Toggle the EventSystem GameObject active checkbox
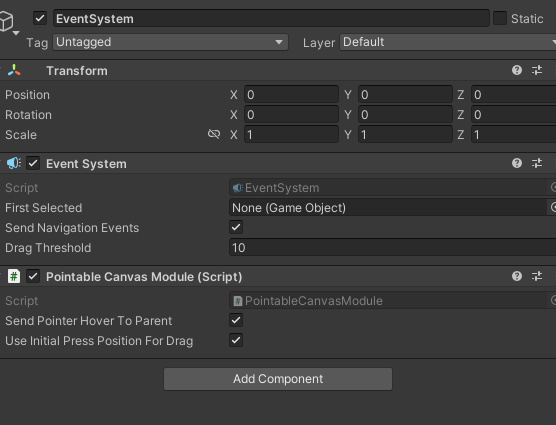Screen dimensions: 556x425 pyautogui.click(x=40, y=18)
